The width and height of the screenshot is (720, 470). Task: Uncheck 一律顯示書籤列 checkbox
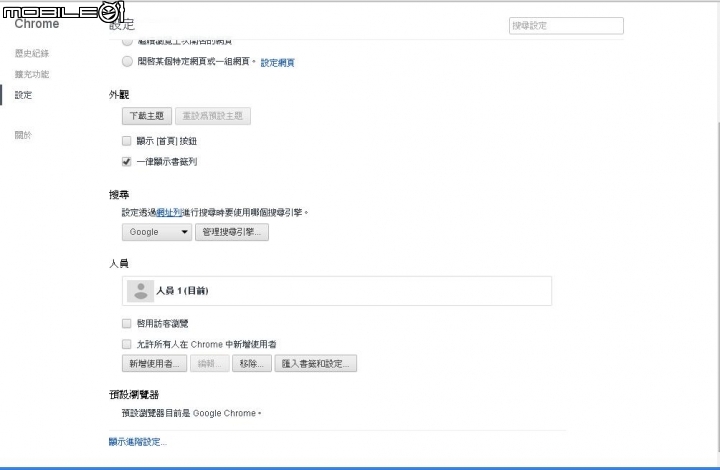[x=127, y=162]
